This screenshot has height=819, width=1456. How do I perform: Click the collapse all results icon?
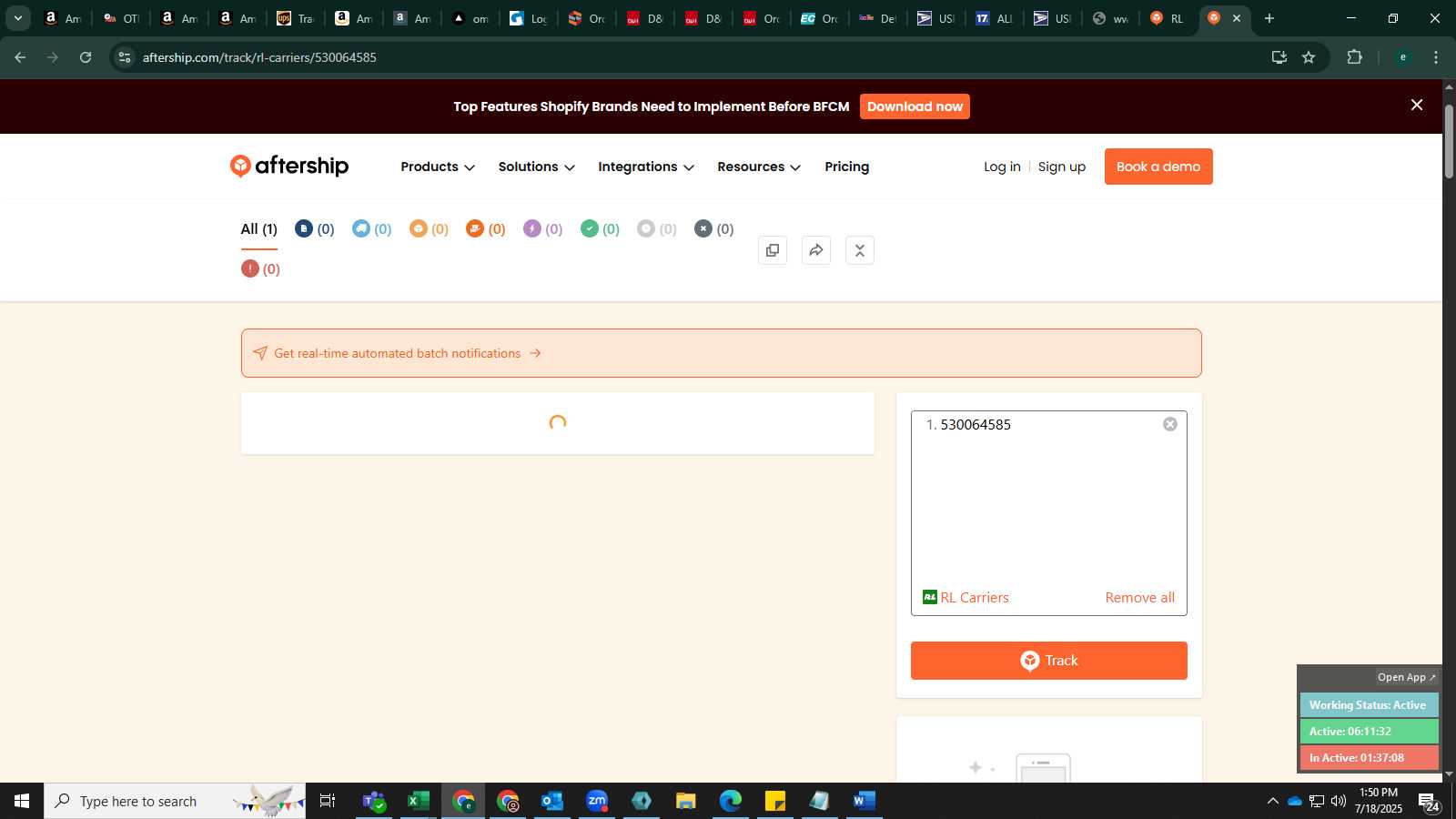point(860,250)
